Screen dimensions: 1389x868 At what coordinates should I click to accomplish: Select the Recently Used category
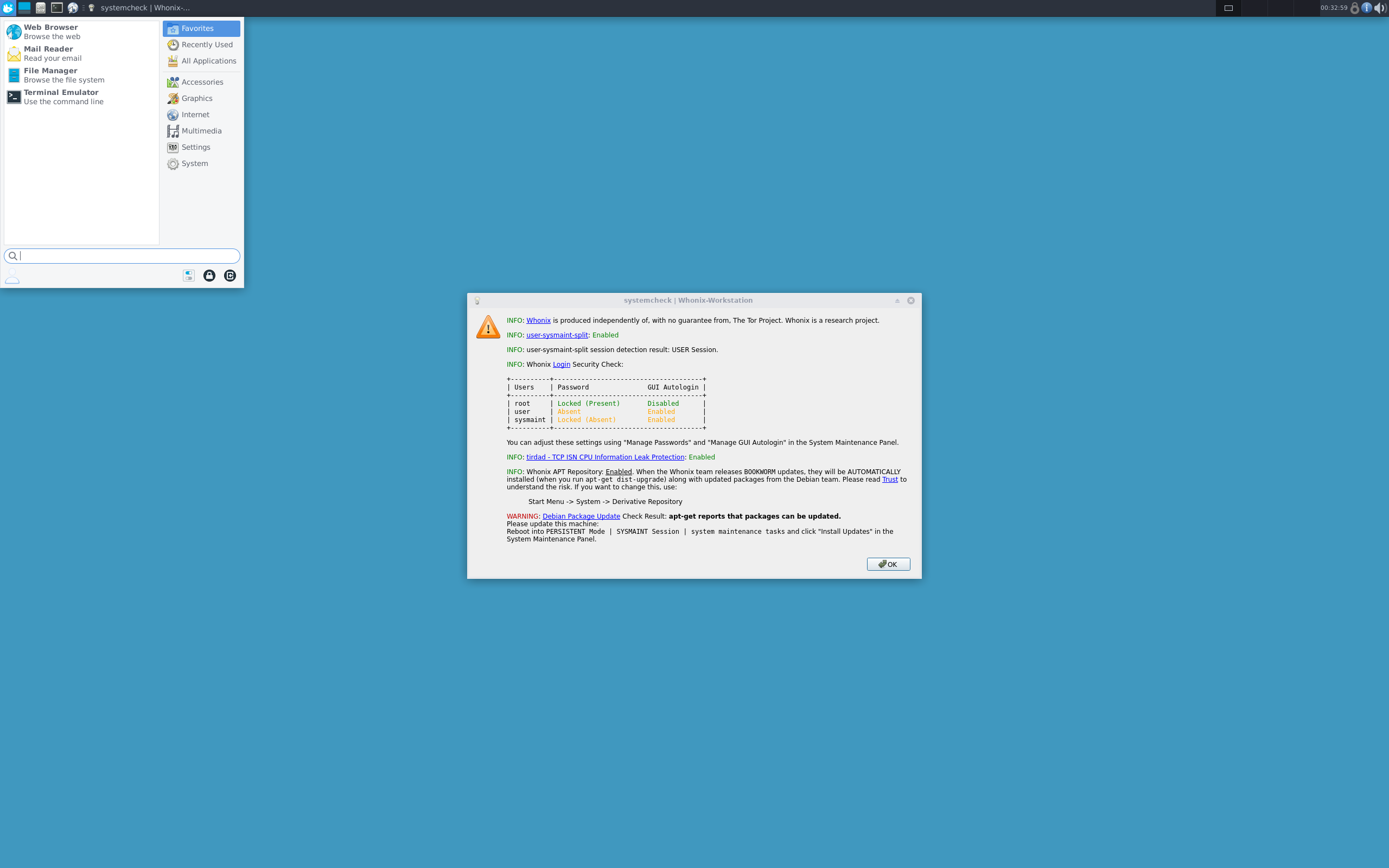click(x=201, y=45)
